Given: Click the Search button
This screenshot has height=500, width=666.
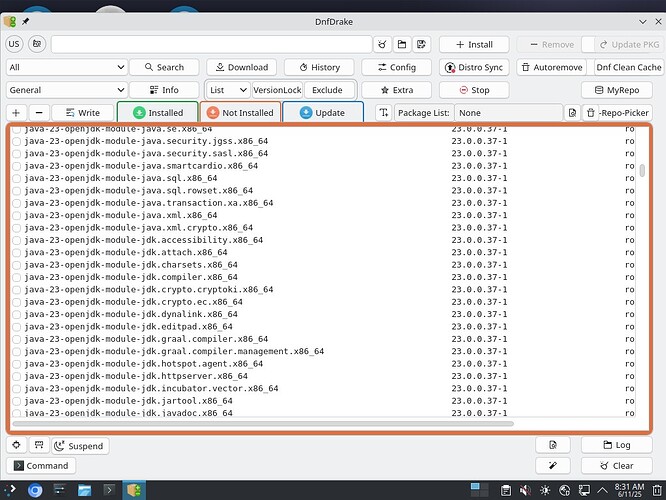Looking at the screenshot, I should coord(164,67).
